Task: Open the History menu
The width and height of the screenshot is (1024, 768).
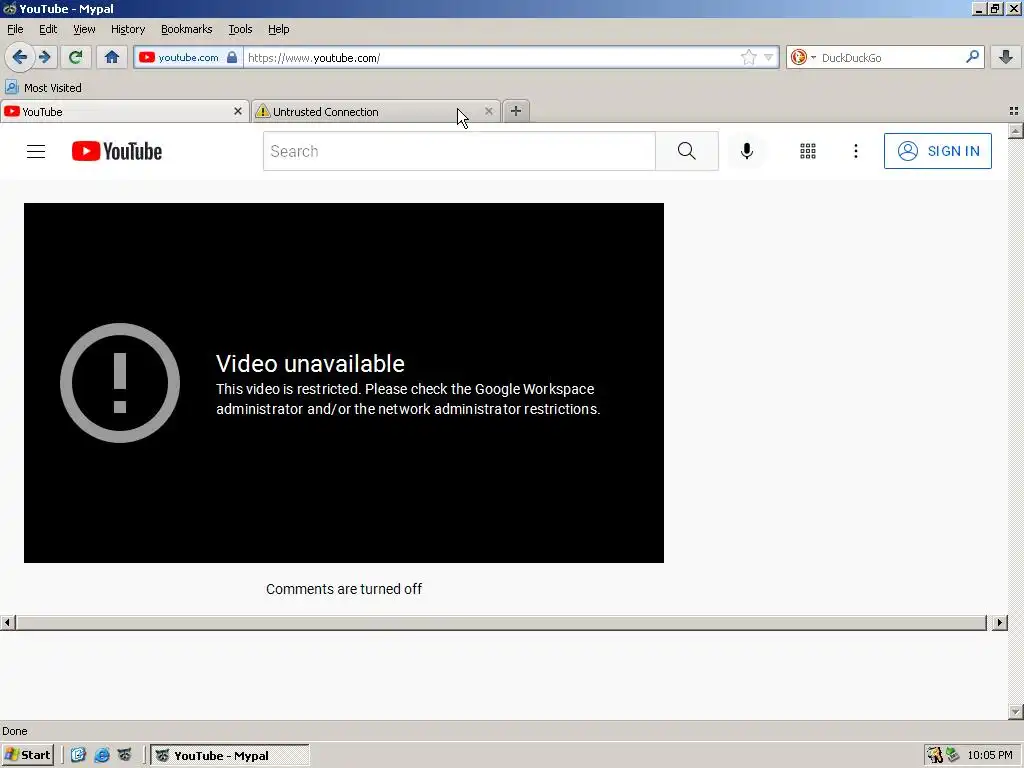Action: click(128, 29)
